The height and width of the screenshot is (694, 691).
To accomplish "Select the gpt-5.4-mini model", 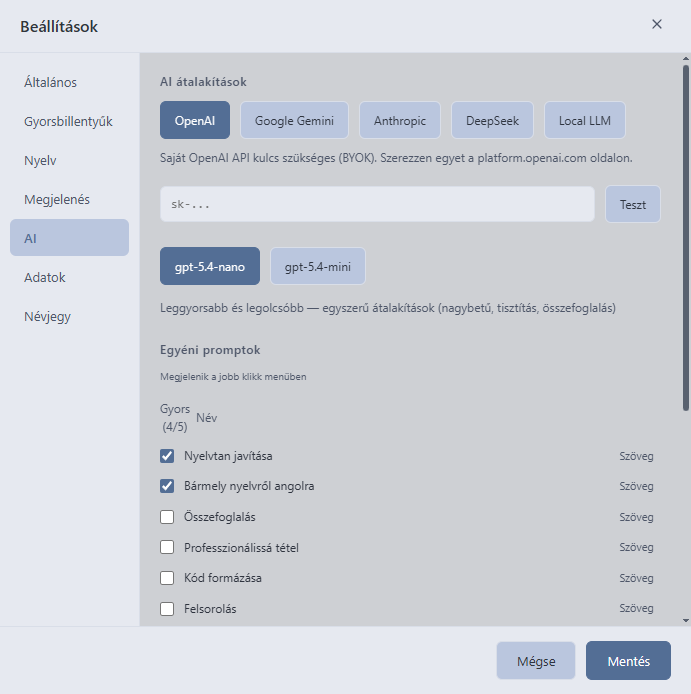I will click(x=318, y=266).
